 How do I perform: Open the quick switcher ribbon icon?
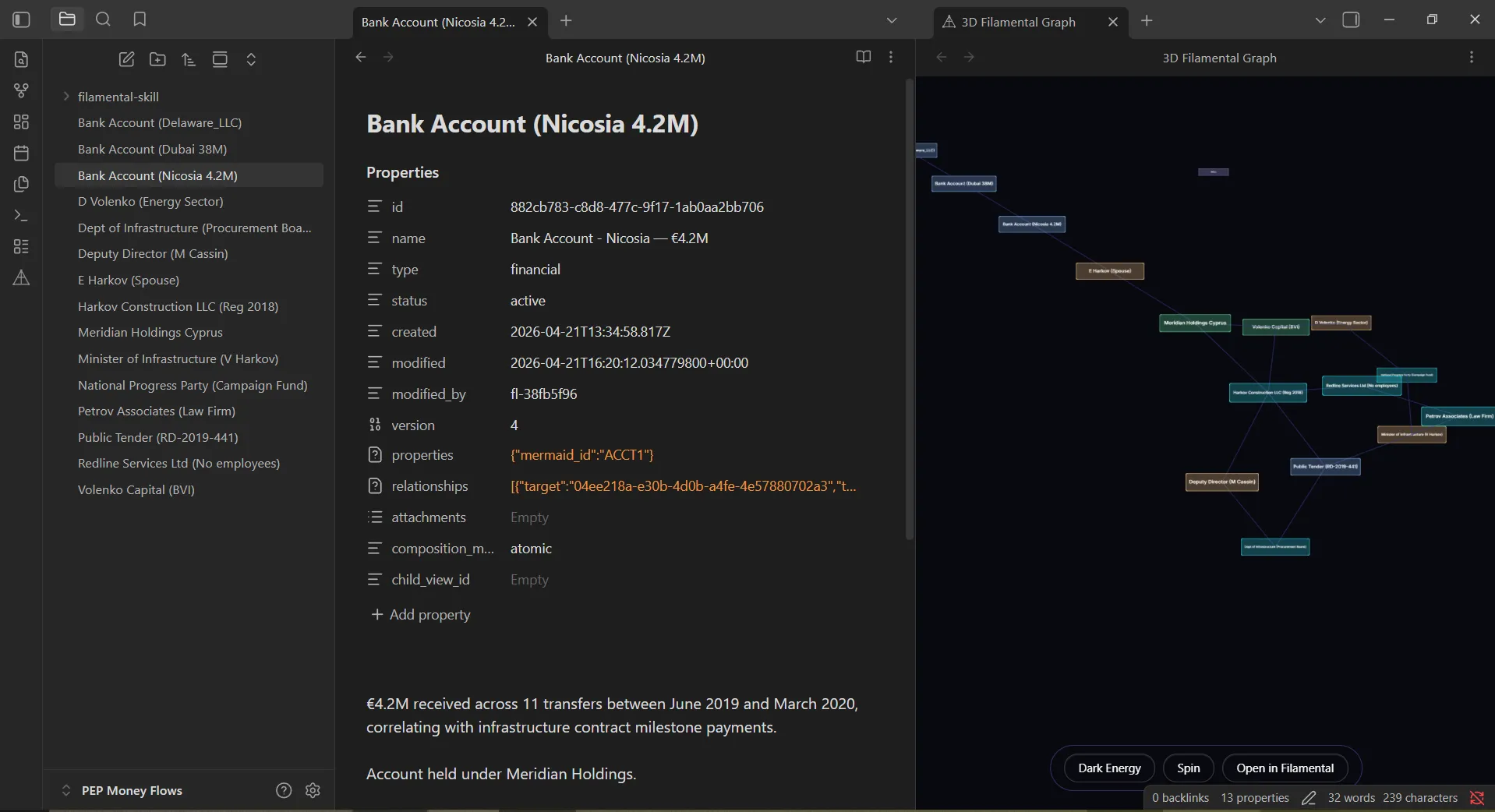[x=21, y=59]
